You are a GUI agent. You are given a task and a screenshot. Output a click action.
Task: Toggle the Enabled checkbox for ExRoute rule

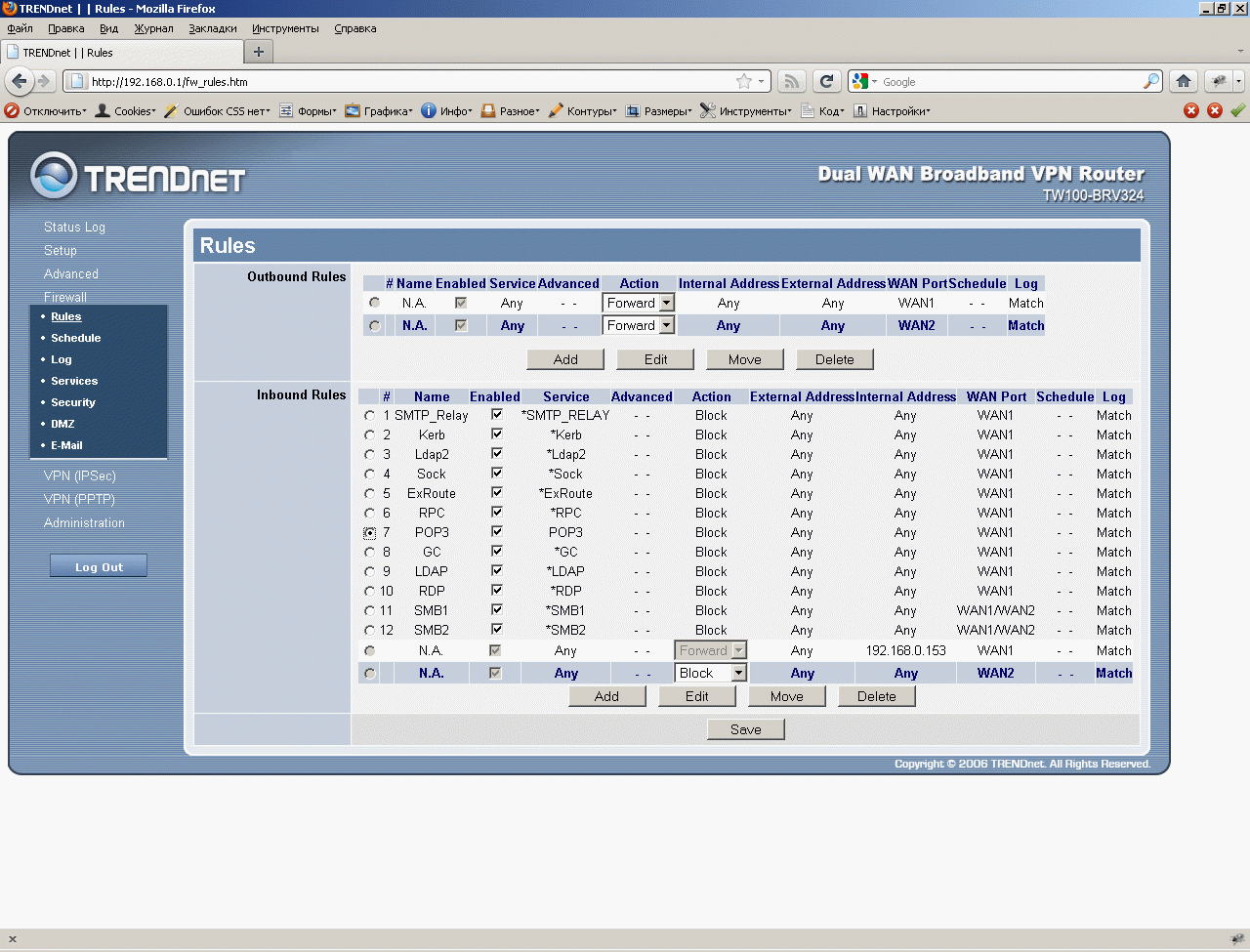pos(496,492)
